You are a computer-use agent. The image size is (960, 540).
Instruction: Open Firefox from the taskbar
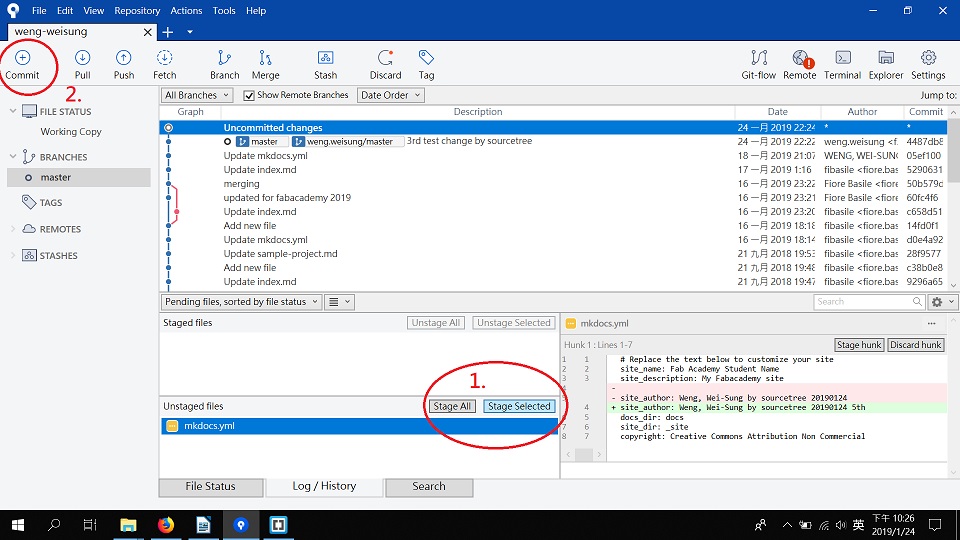165,525
